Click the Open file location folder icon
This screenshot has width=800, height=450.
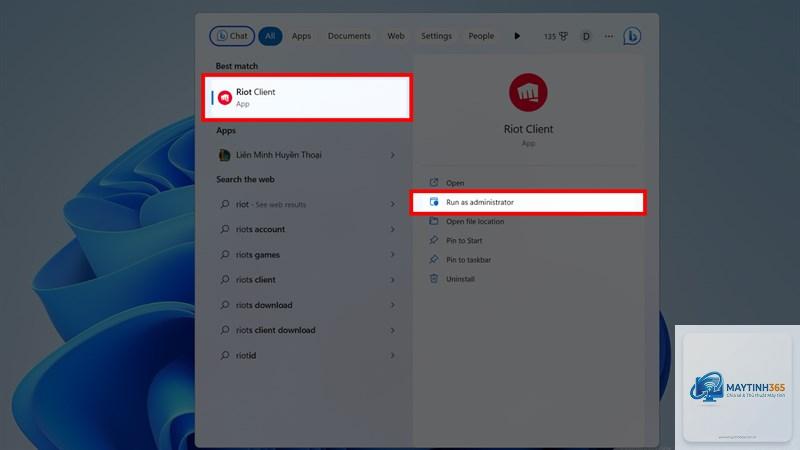click(434, 221)
